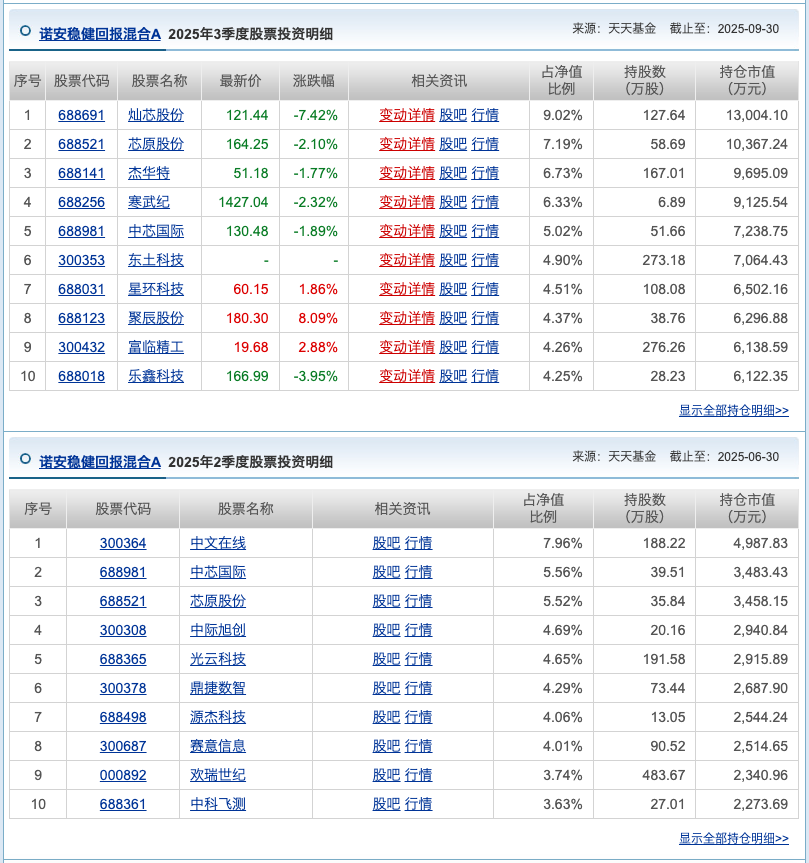Open 行情 for 芯原股份 in Q2 table

click(x=418, y=601)
